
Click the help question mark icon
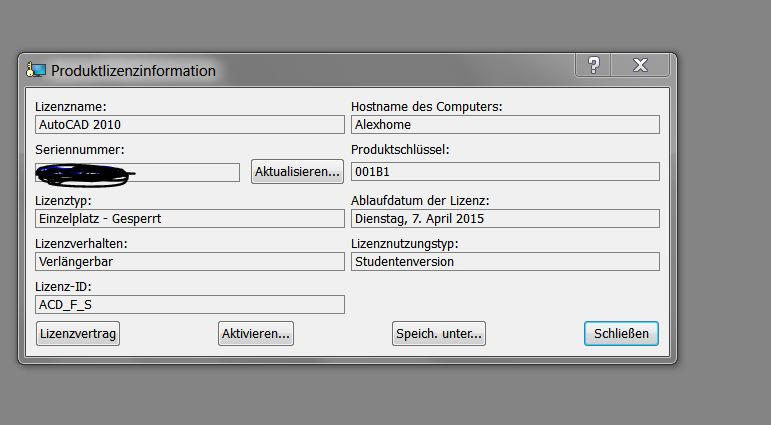593,65
